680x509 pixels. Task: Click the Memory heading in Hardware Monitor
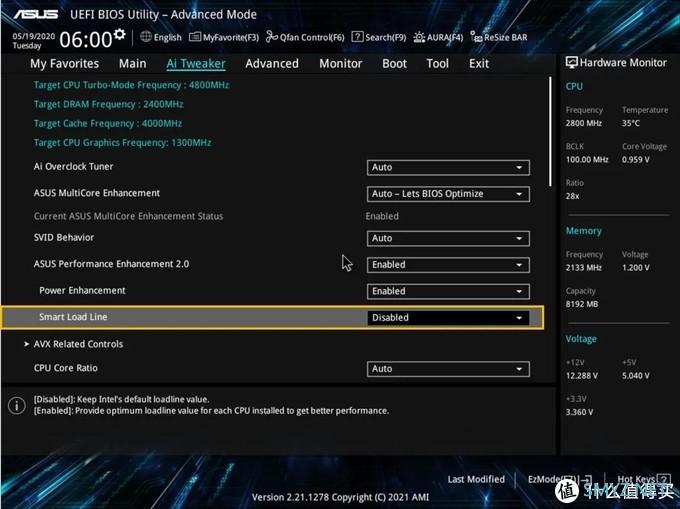[584, 231]
